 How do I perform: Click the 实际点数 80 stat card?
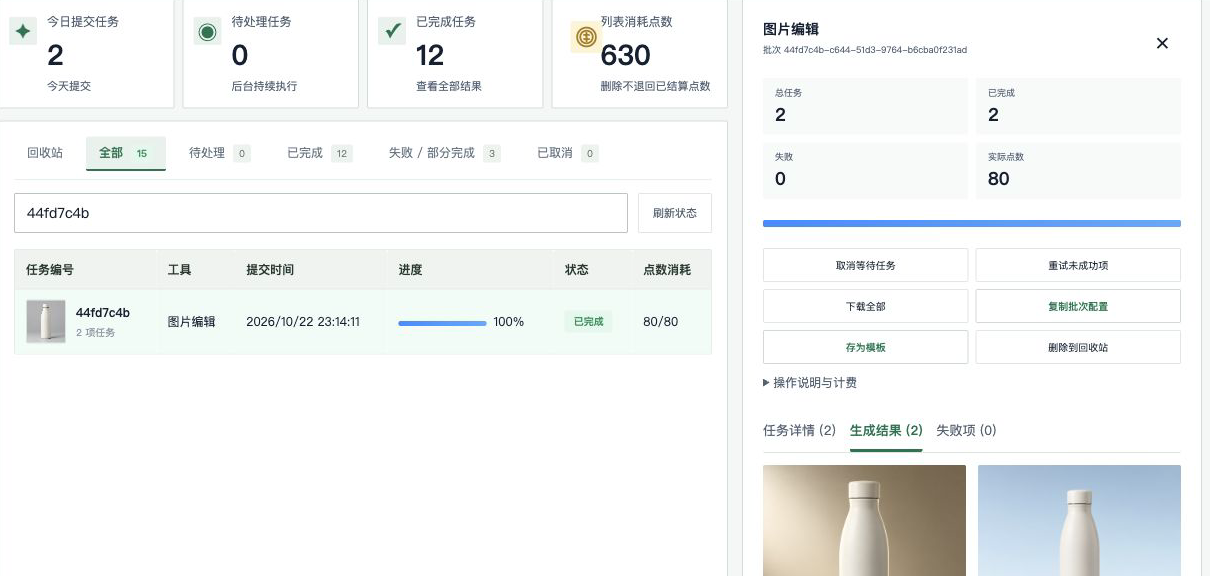coord(1078,170)
